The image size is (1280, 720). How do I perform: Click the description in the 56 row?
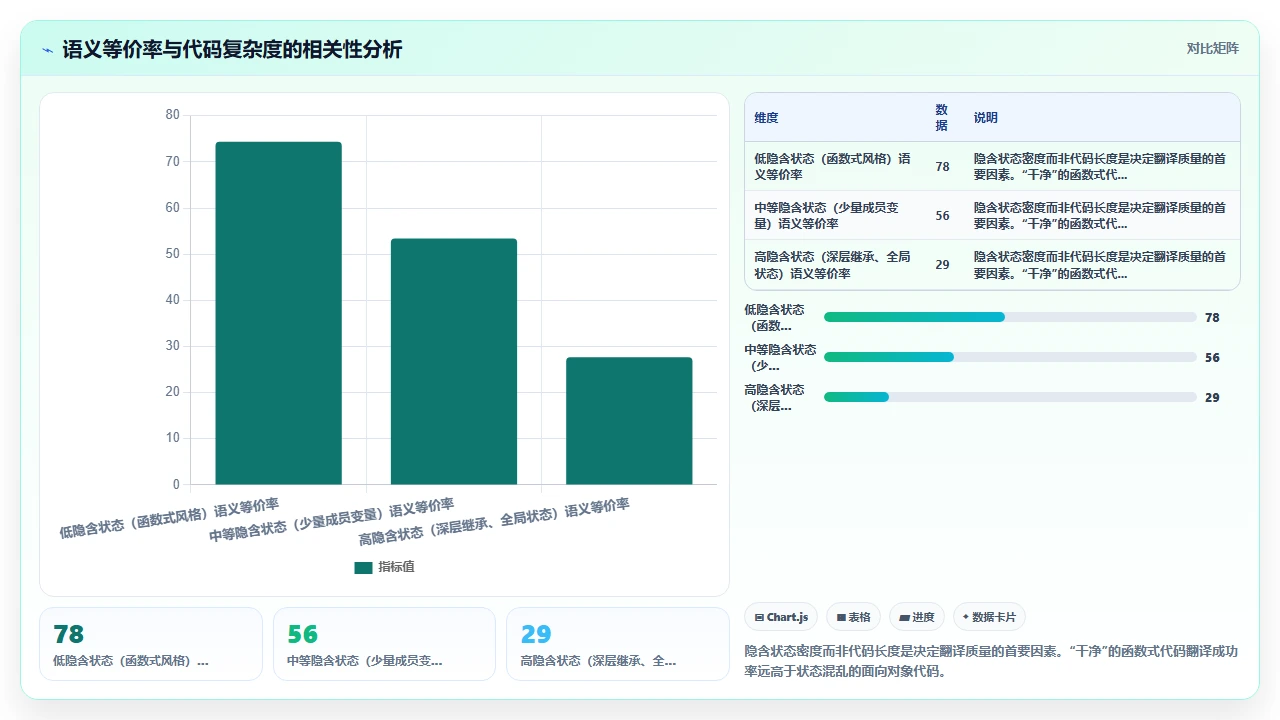tap(1100, 215)
